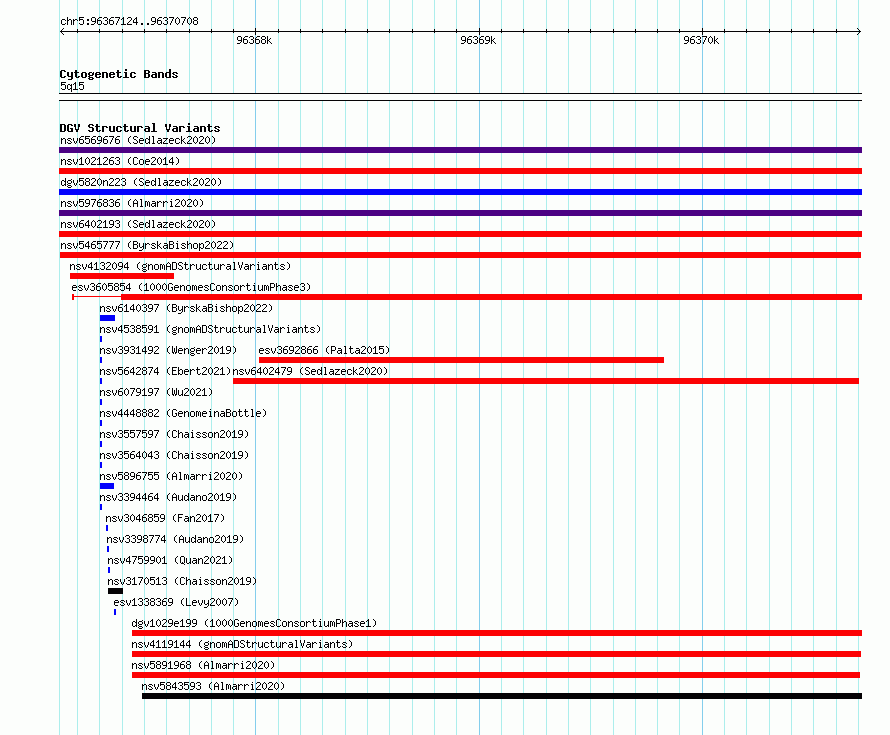The height and width of the screenshot is (735, 890).
Task: Open the dgv5820n223 (Sedlazeck2020) label
Action: 141,182
